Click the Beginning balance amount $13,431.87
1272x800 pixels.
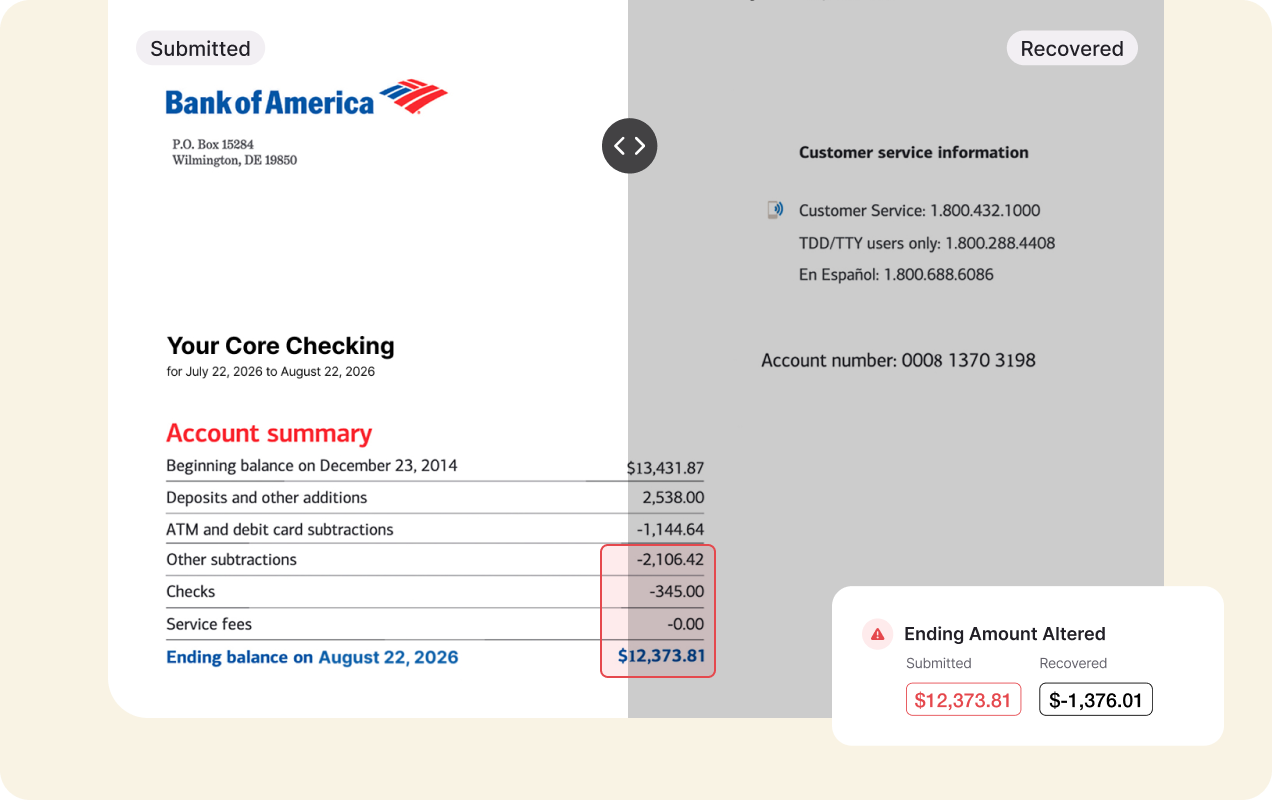point(665,468)
